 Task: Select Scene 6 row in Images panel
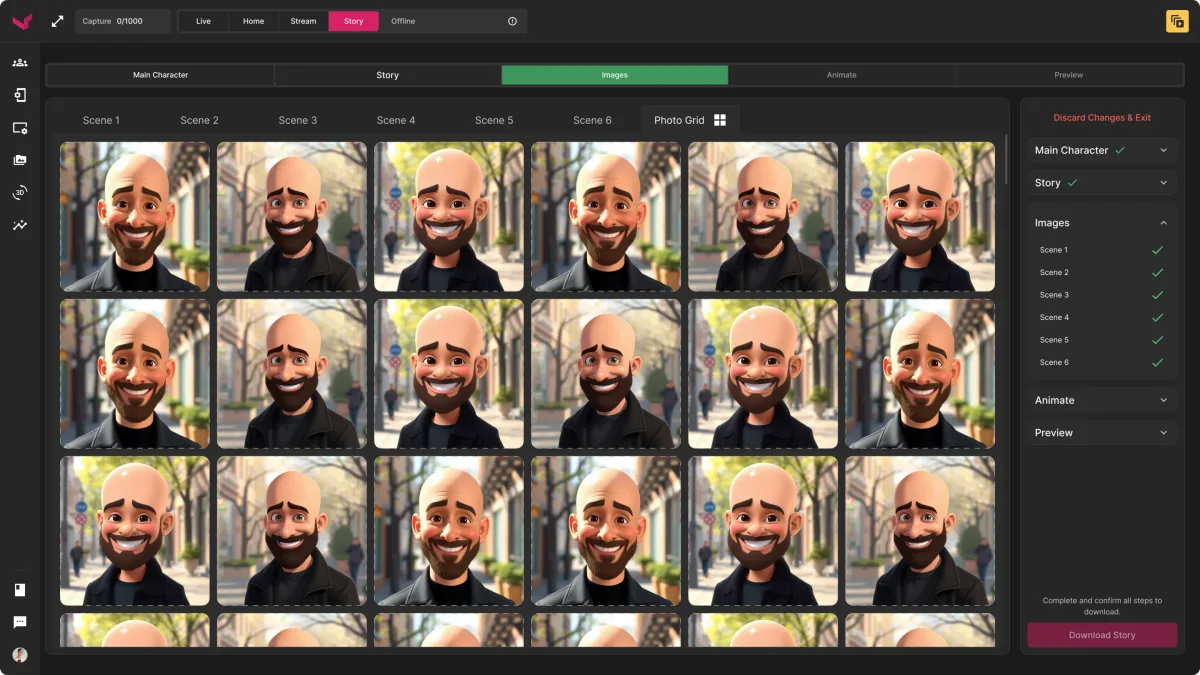[x=1101, y=362]
